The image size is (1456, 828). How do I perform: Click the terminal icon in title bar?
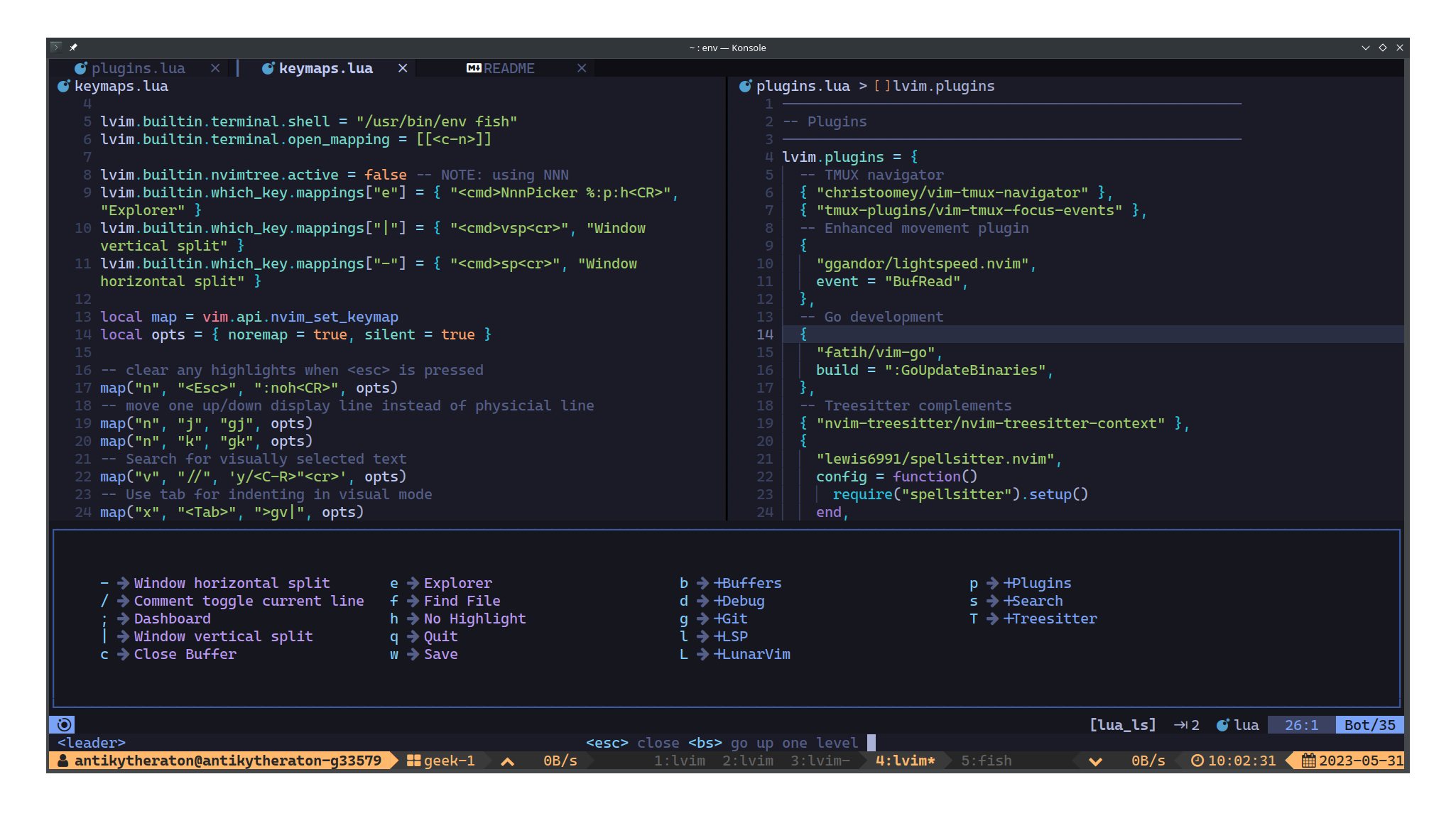[x=56, y=48]
